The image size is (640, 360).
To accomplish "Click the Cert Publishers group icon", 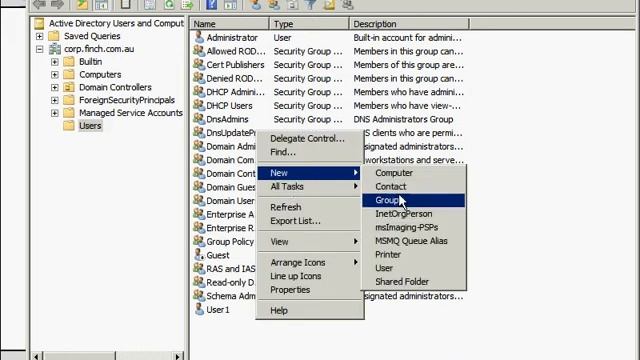I will tap(199, 64).
